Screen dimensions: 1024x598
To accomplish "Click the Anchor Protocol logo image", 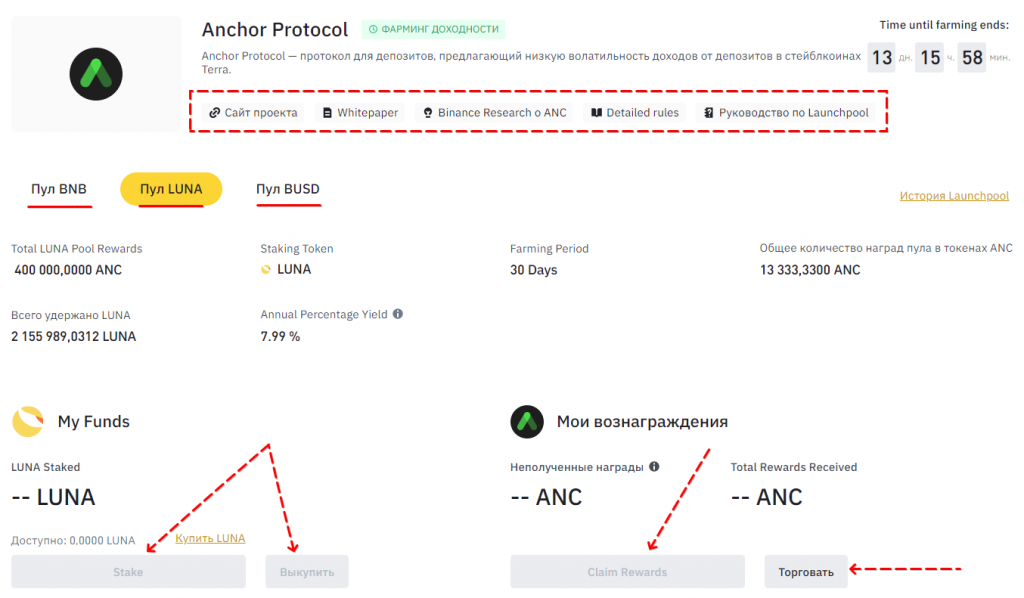I will (96, 73).
